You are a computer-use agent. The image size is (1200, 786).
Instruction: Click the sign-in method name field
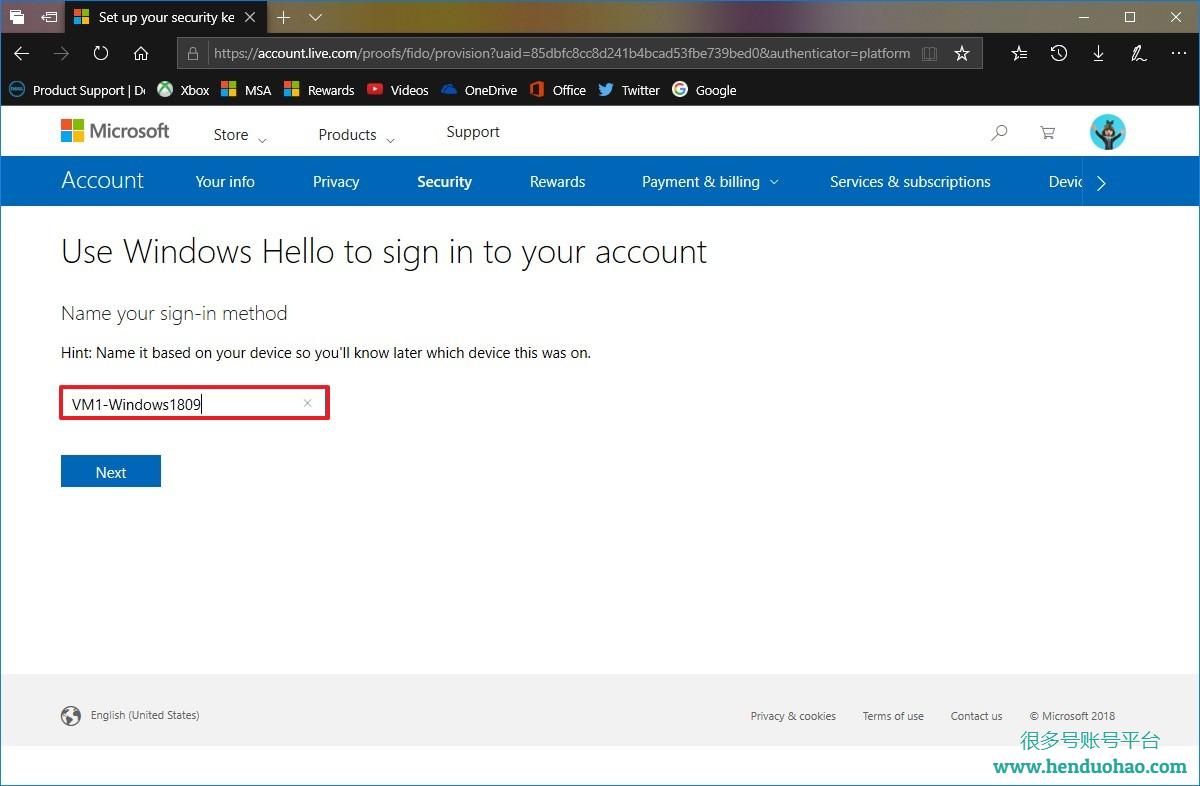click(194, 404)
